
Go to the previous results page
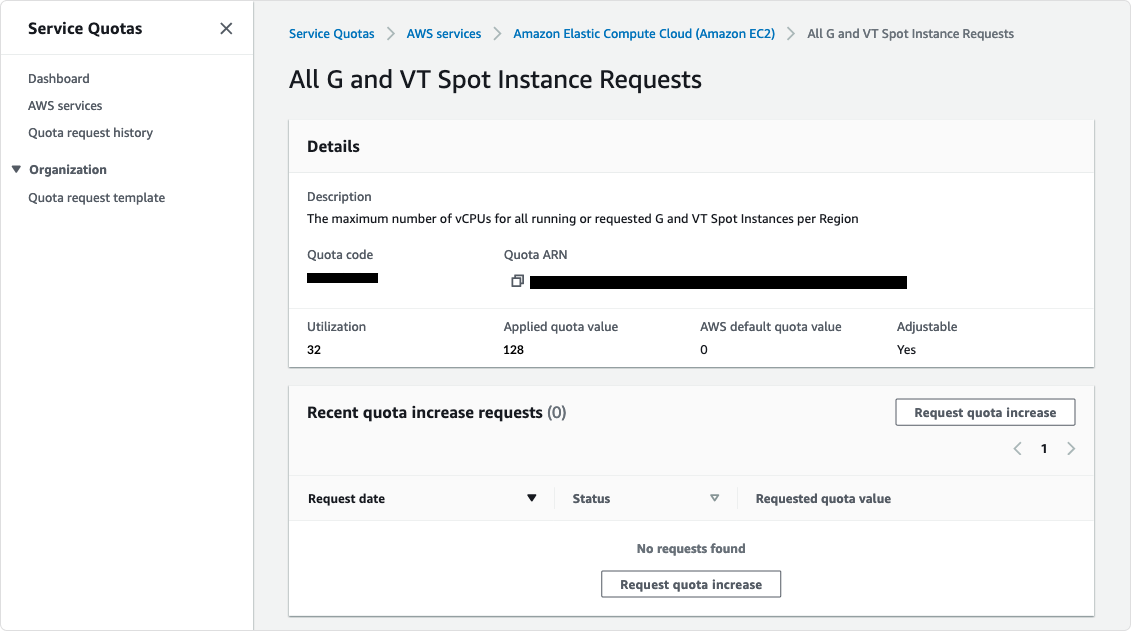click(1017, 448)
